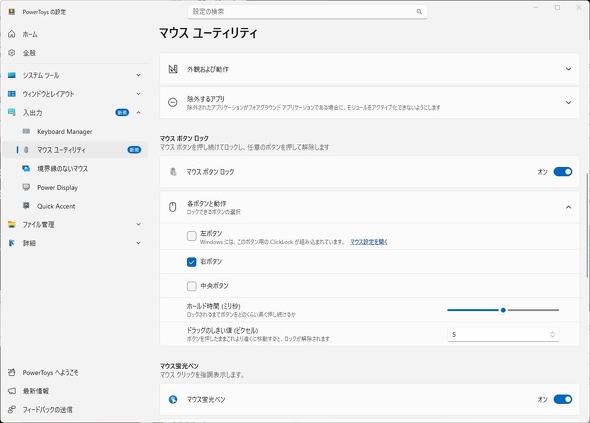The width and height of the screenshot is (590, 423).
Task: Turn off the マウス蛍光ペン switch
Action: (x=563, y=399)
